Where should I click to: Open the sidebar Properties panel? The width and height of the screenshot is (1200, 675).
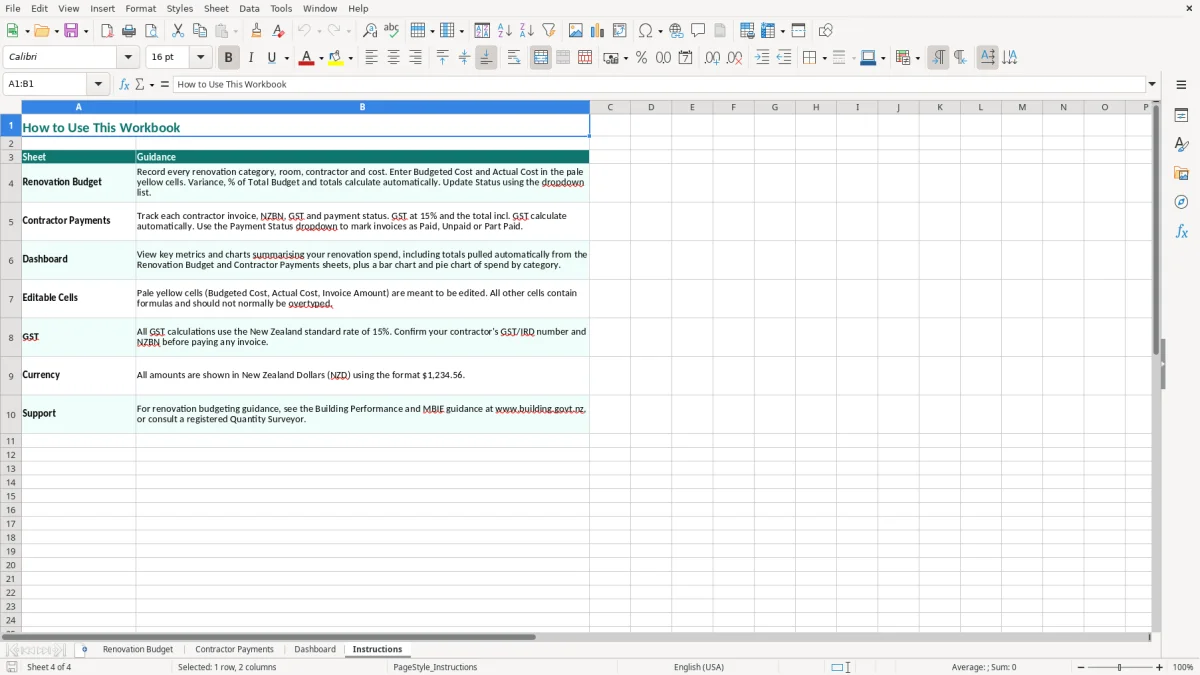point(1181,116)
